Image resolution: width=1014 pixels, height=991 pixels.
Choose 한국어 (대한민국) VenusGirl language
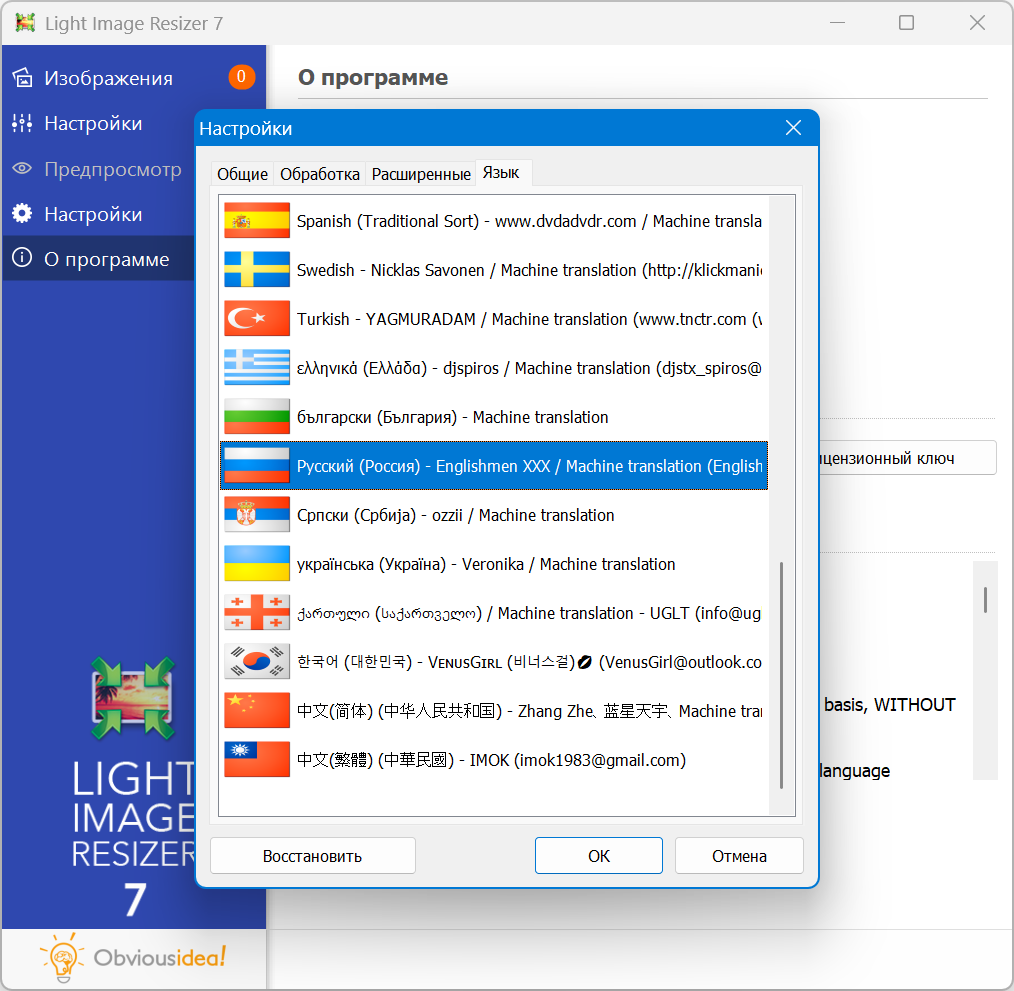494,662
